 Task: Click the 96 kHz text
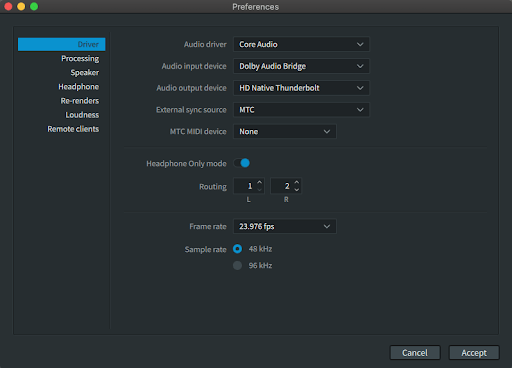click(260, 266)
